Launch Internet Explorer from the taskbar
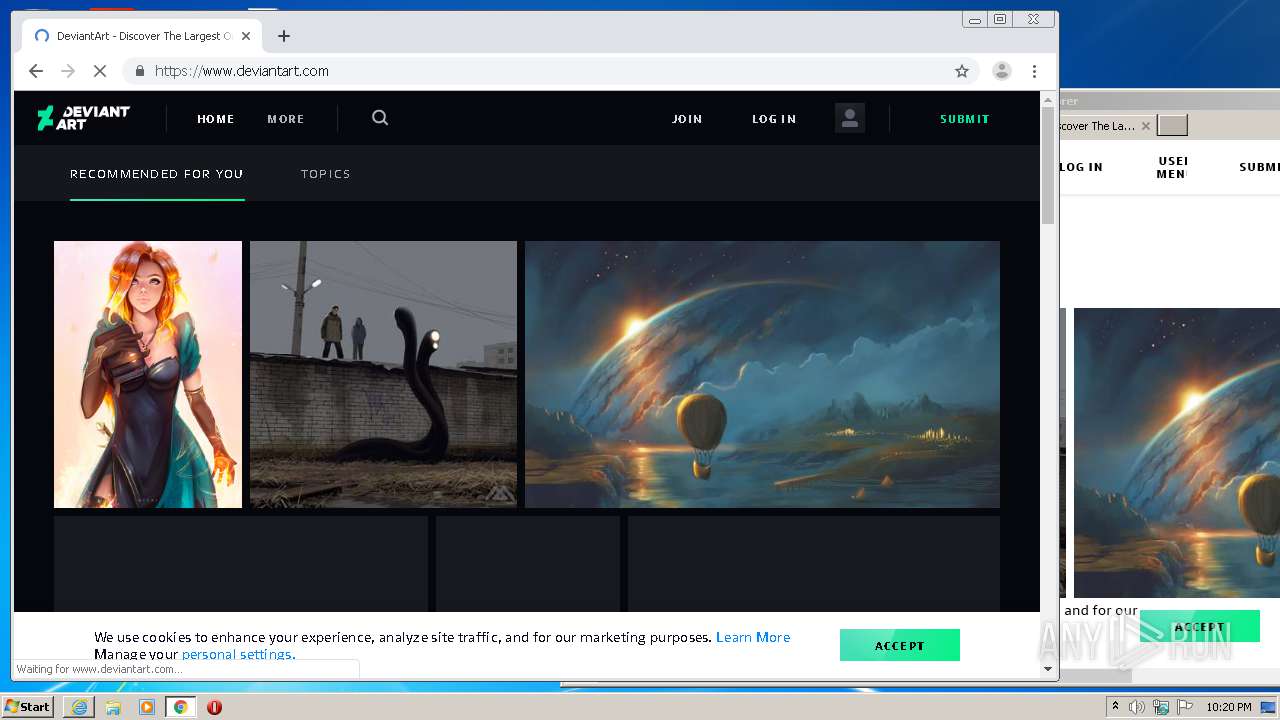The height and width of the screenshot is (720, 1280). click(x=79, y=707)
